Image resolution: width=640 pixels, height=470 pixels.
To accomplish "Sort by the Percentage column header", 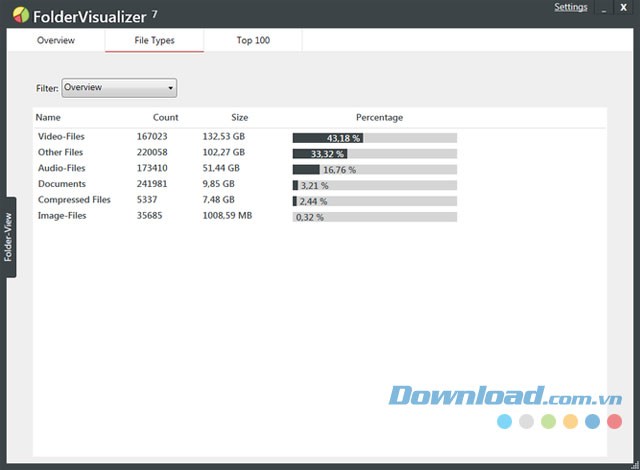I will (379, 118).
